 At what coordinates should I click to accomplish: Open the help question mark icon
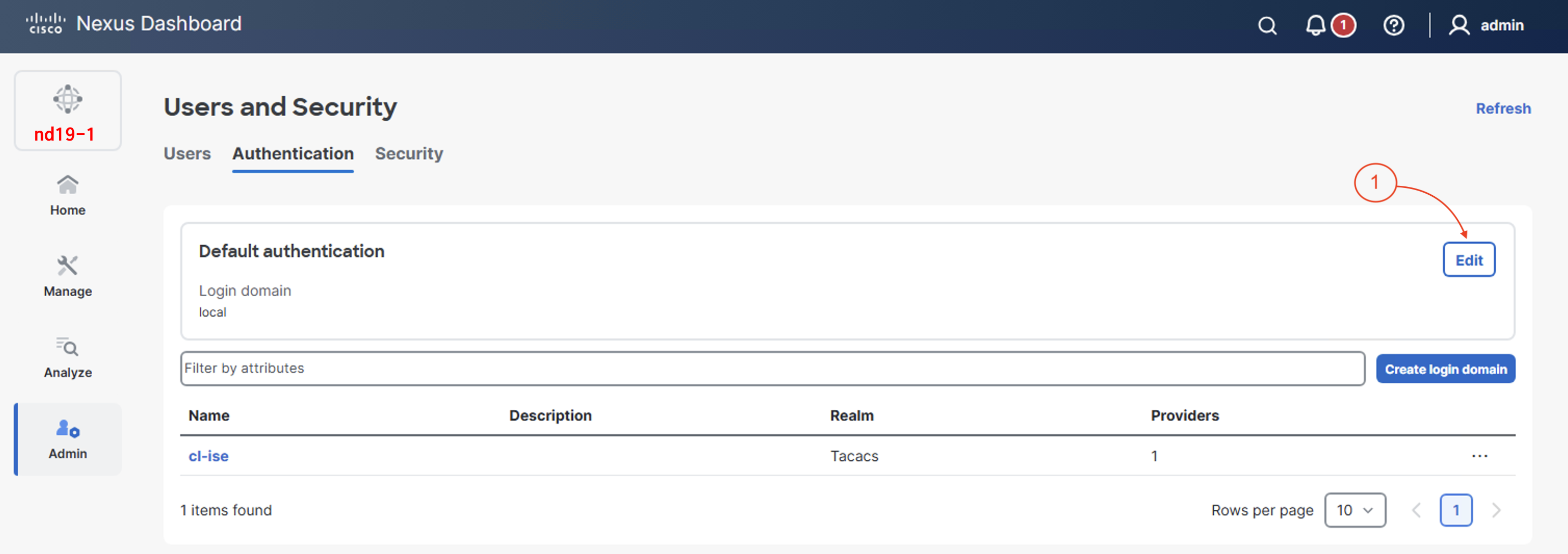[1393, 26]
